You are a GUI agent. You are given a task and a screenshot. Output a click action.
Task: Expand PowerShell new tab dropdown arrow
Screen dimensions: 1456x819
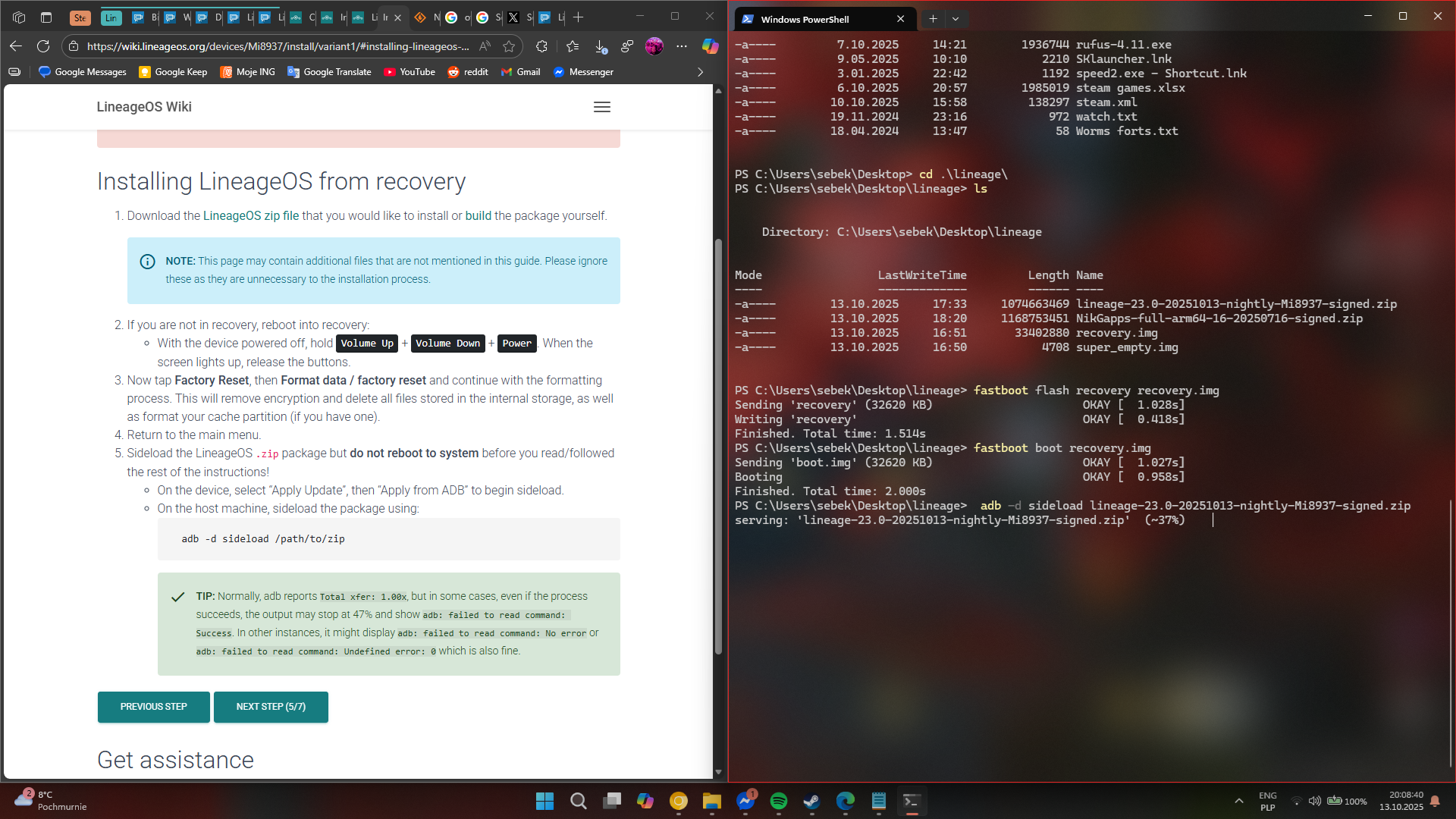955,19
